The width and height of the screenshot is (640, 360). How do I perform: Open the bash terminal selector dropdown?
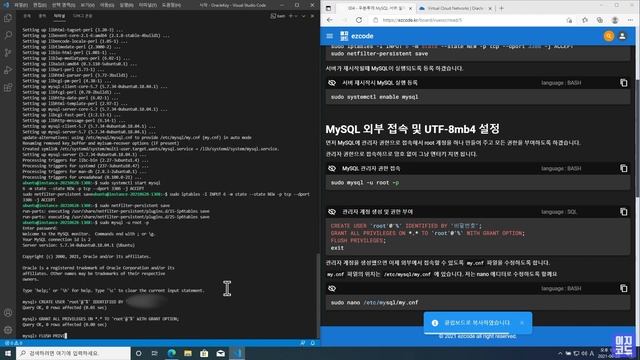tap(278, 16)
